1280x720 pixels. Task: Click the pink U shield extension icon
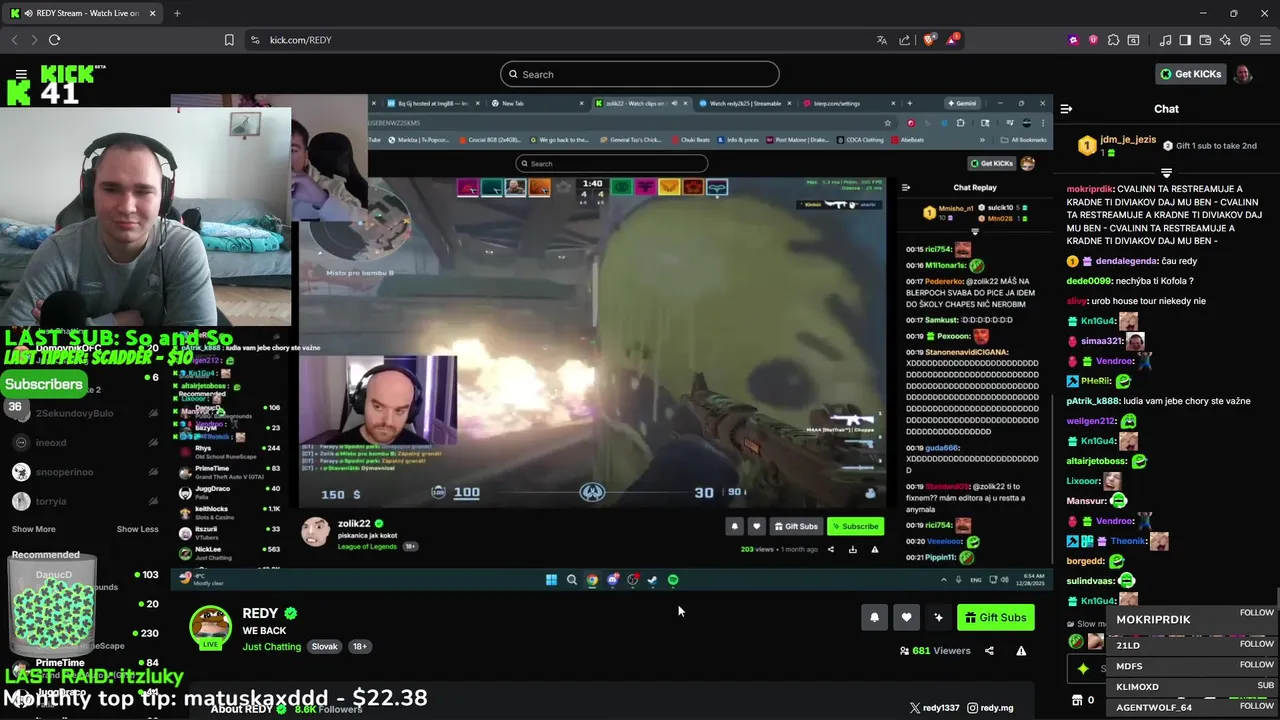(x=1093, y=40)
